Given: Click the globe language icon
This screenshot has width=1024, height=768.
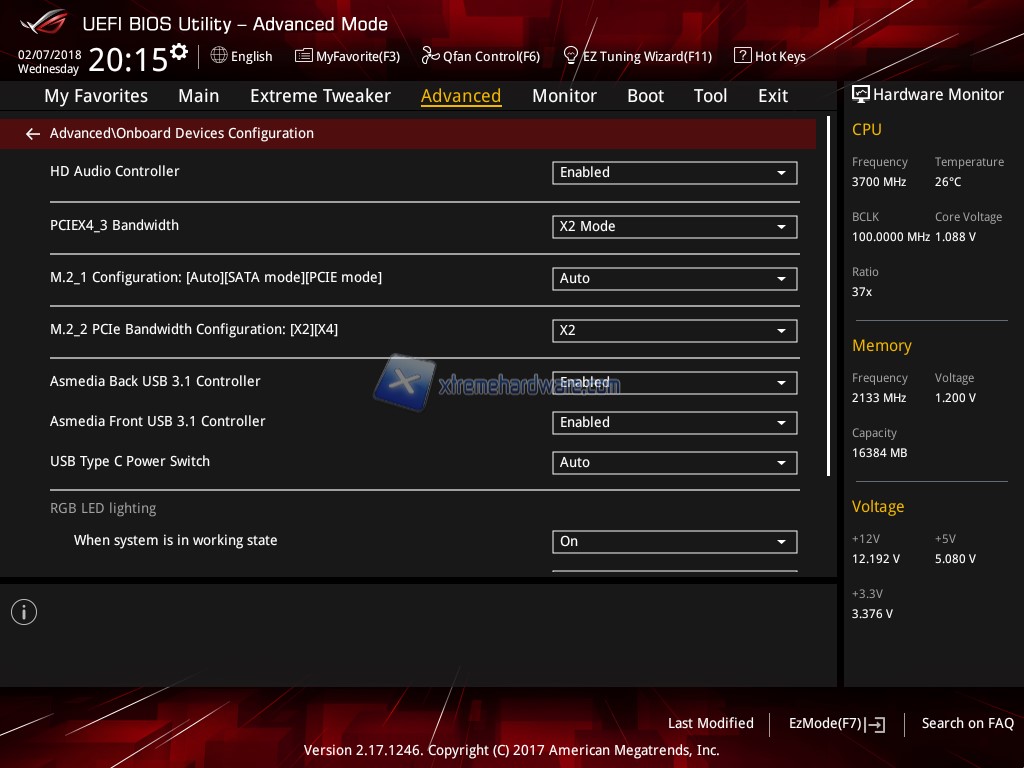Looking at the screenshot, I should [219, 56].
